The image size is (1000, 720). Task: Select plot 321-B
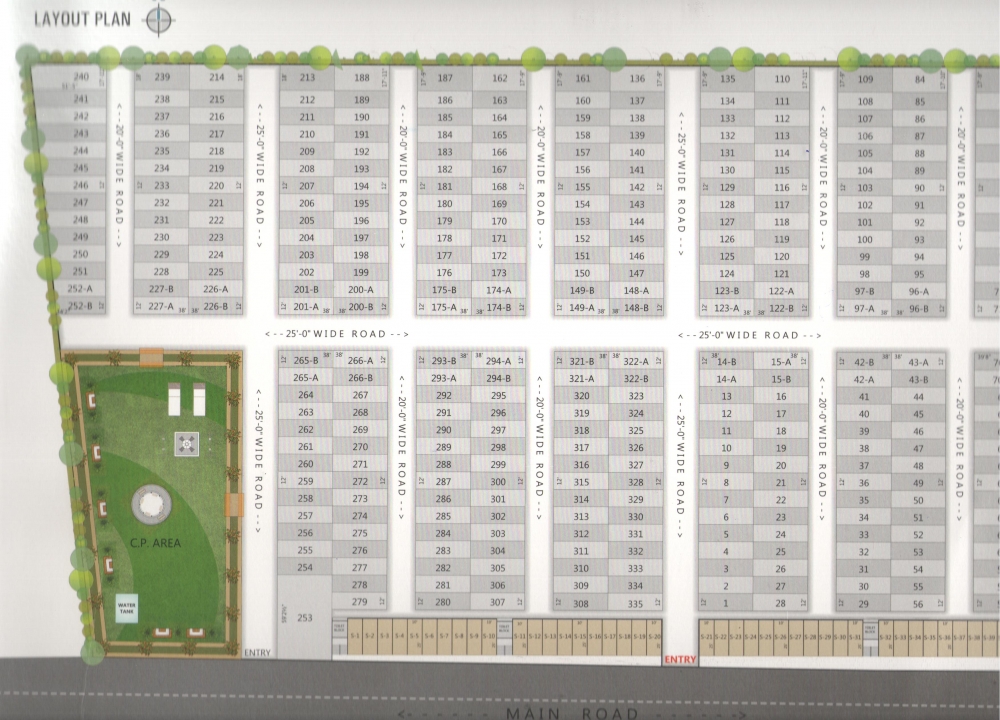(581, 362)
